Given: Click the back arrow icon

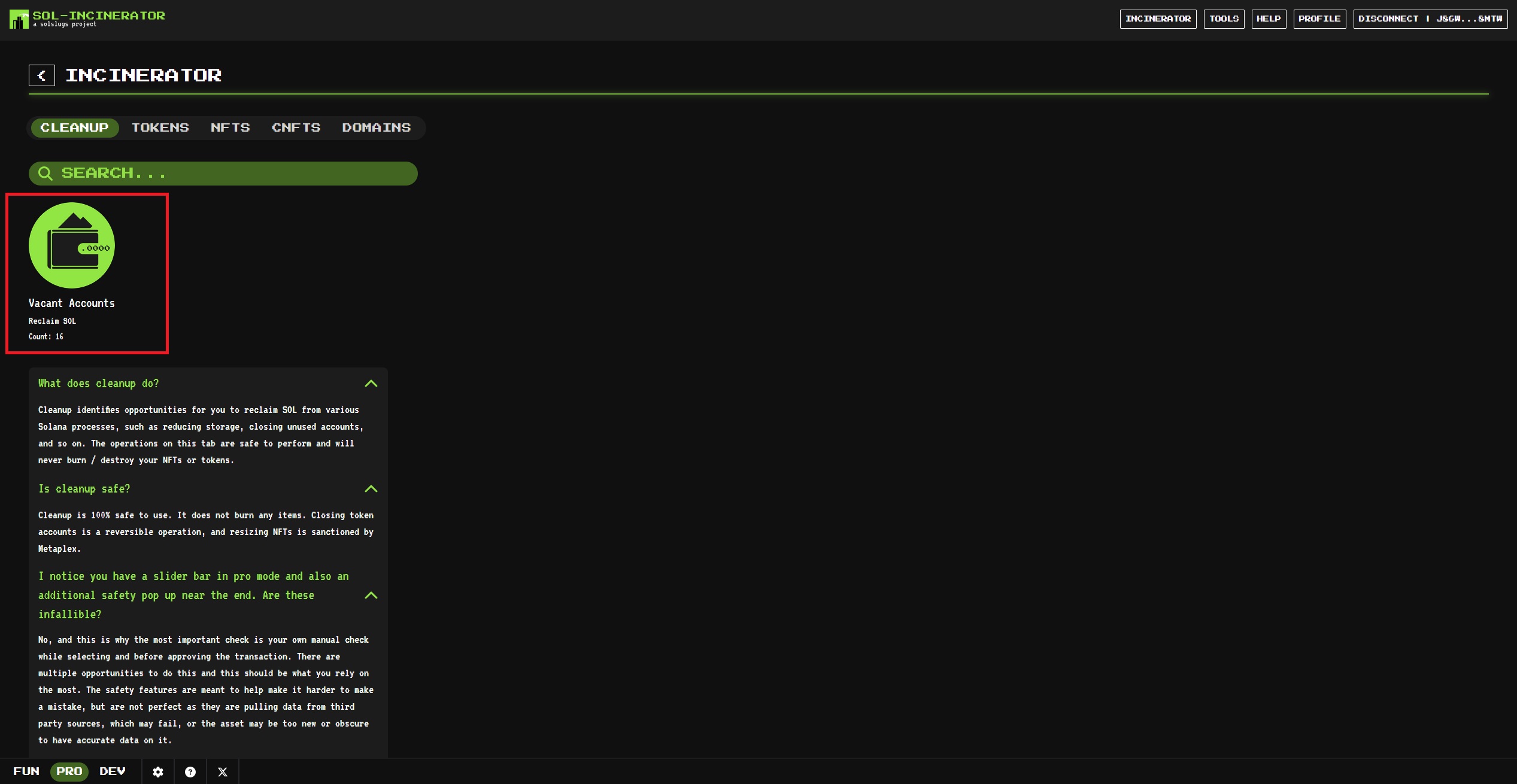Looking at the screenshot, I should (x=42, y=75).
